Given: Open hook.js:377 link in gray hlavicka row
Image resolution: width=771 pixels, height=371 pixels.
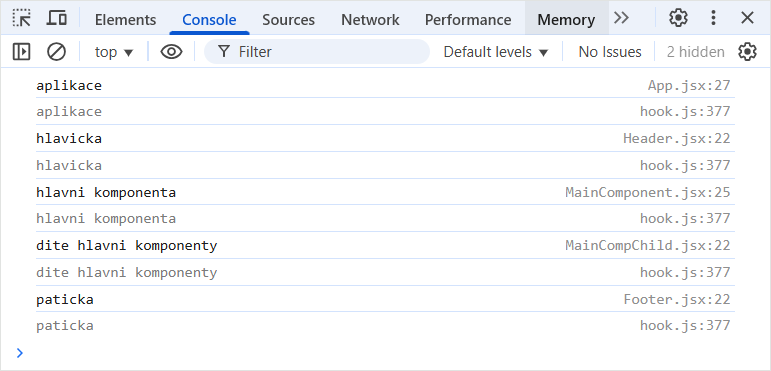Looking at the screenshot, I should (685, 165).
